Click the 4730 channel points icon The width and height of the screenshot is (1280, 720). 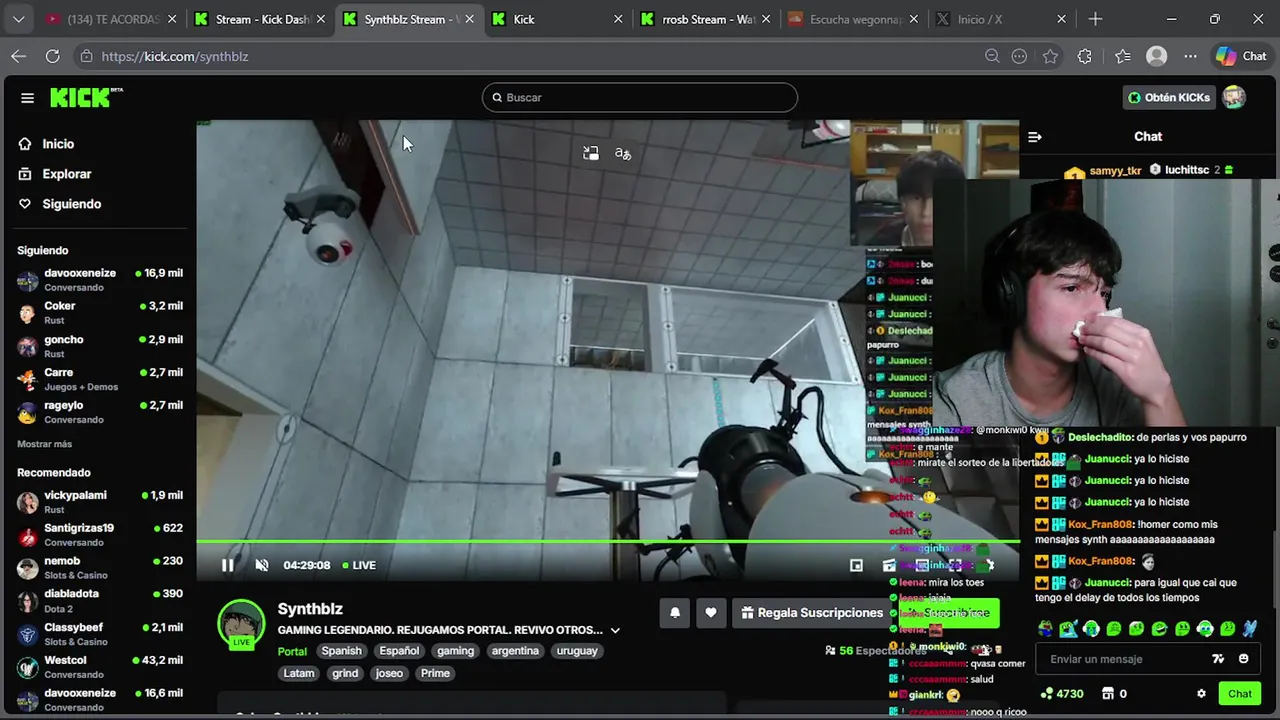pos(1047,694)
